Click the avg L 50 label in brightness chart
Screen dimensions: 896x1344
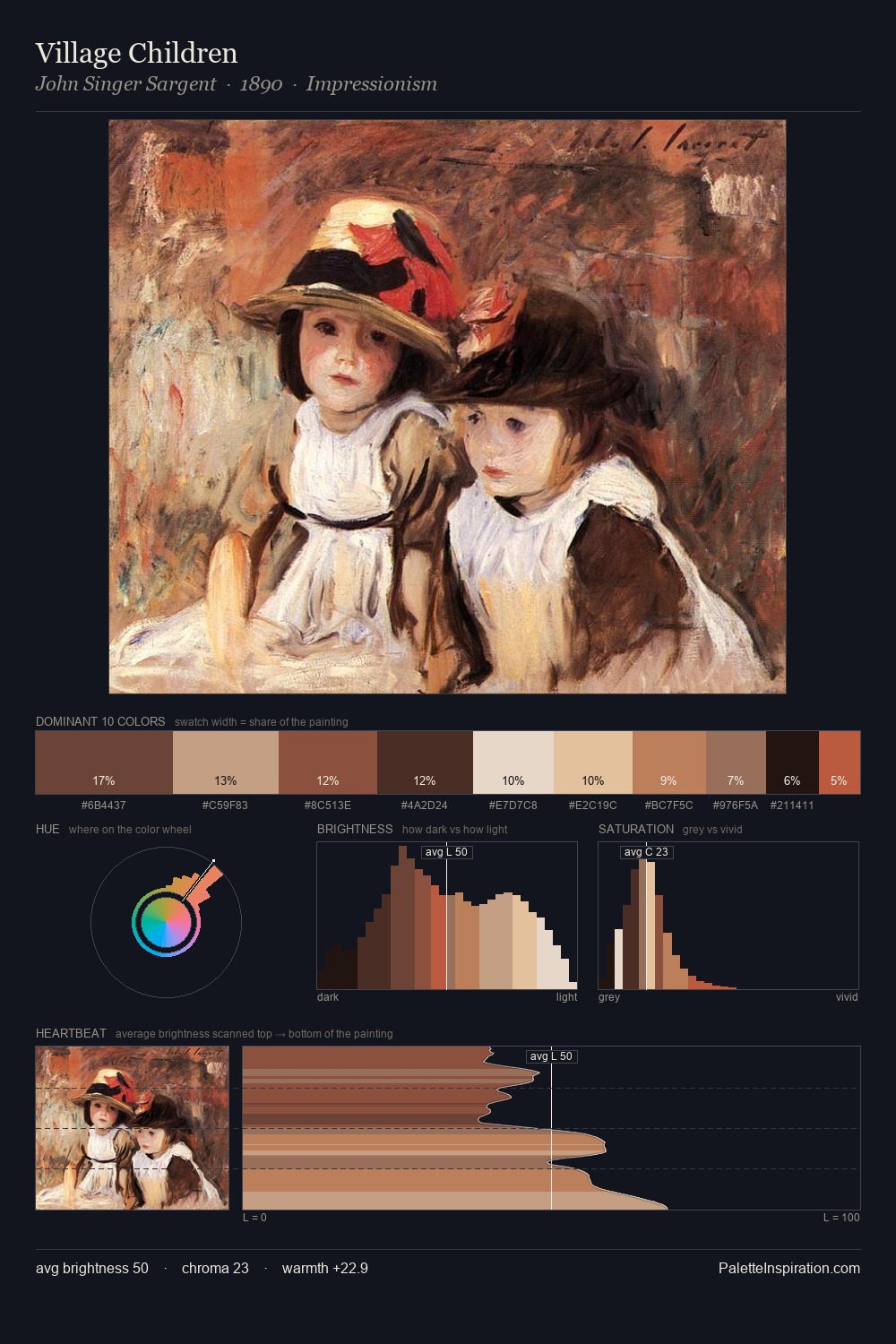point(446,852)
